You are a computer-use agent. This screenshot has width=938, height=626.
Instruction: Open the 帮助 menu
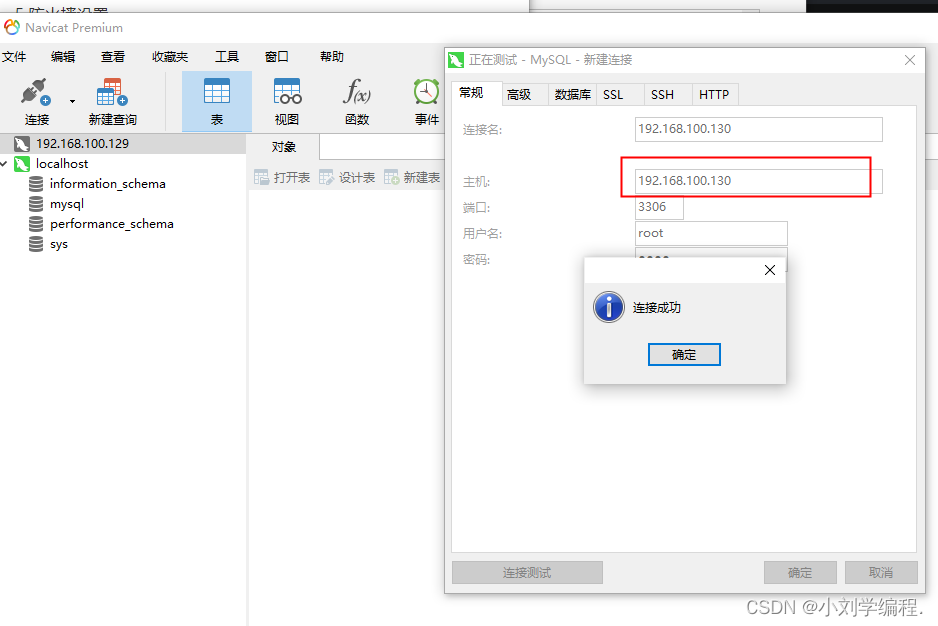(331, 56)
